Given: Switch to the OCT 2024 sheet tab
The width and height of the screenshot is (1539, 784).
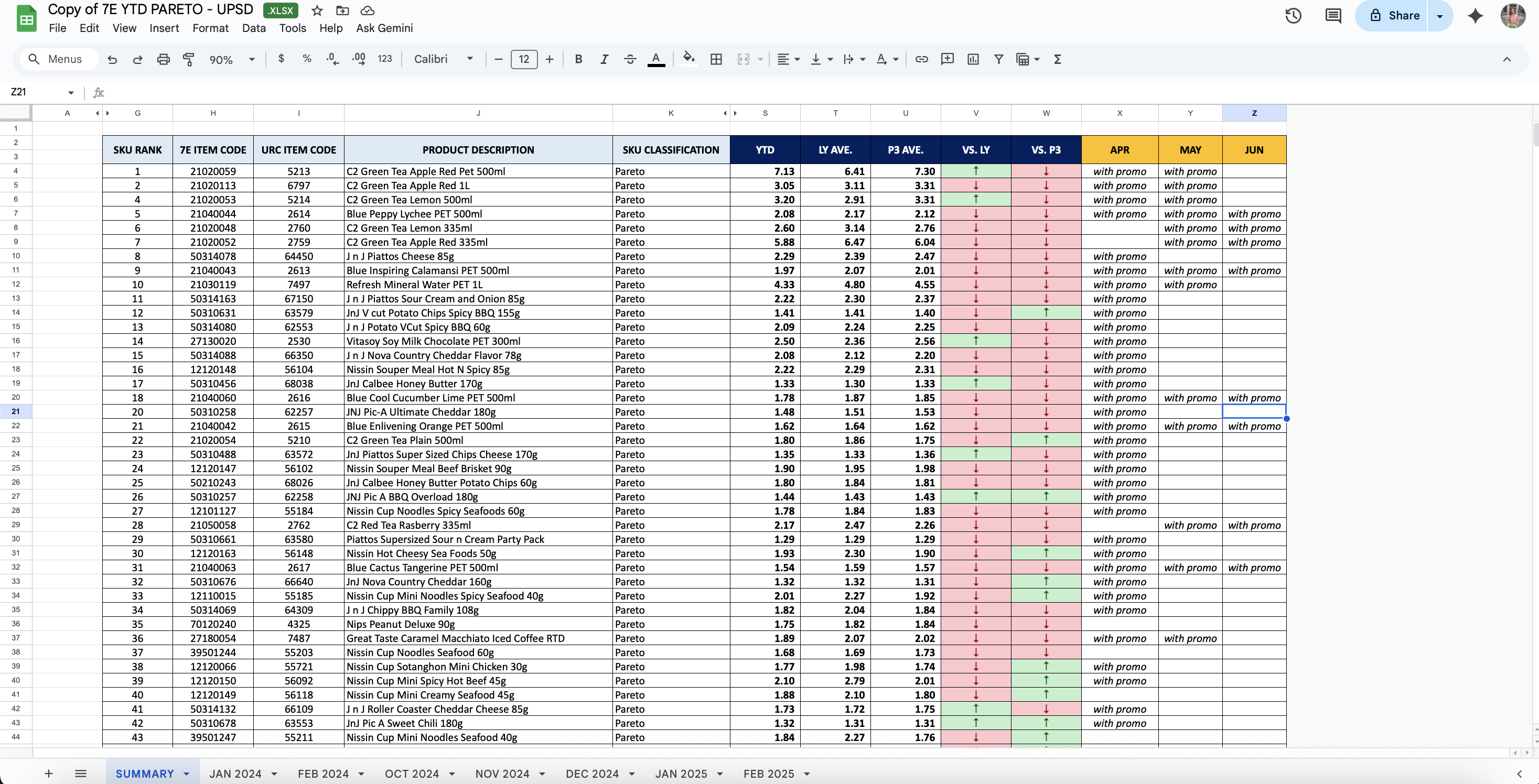Looking at the screenshot, I should pyautogui.click(x=412, y=773).
